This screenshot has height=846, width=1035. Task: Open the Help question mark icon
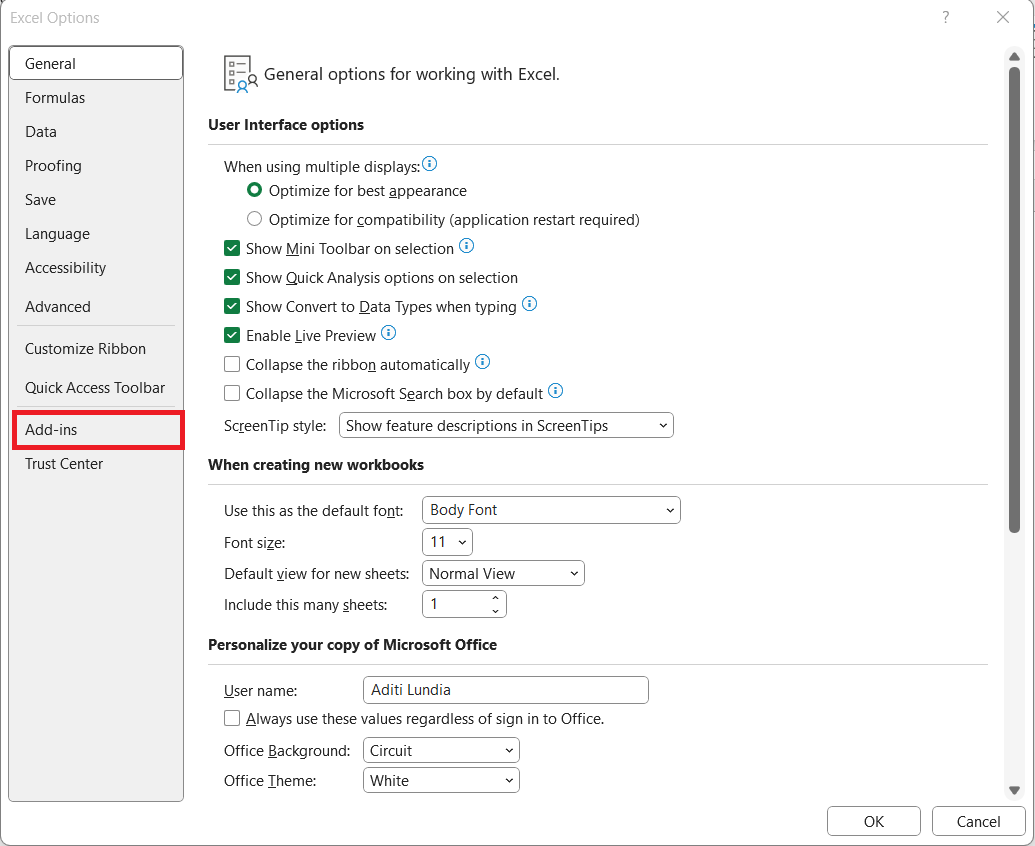click(x=946, y=17)
